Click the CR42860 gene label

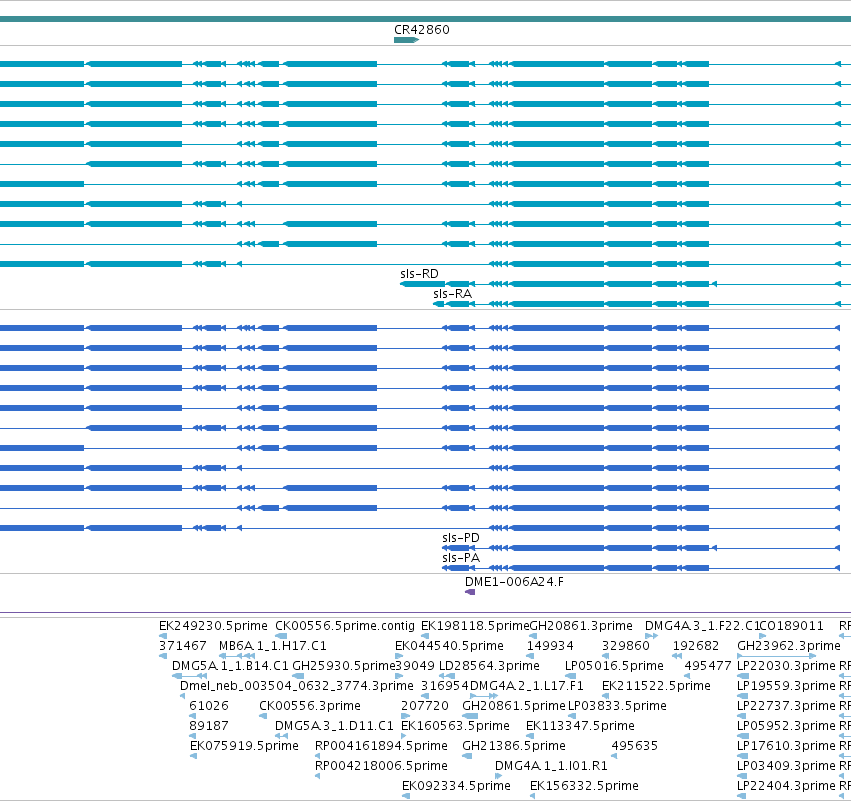tap(422, 30)
